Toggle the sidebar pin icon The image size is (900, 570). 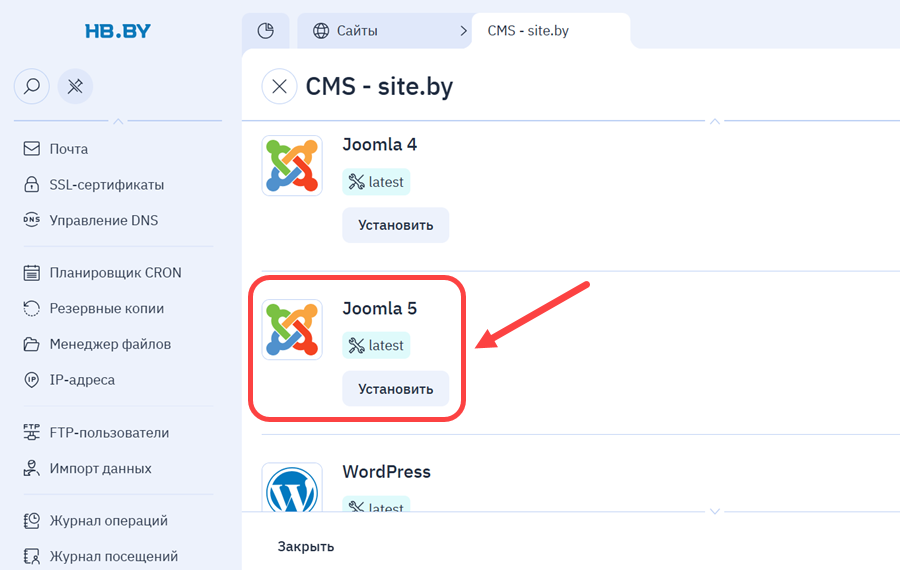[x=75, y=86]
